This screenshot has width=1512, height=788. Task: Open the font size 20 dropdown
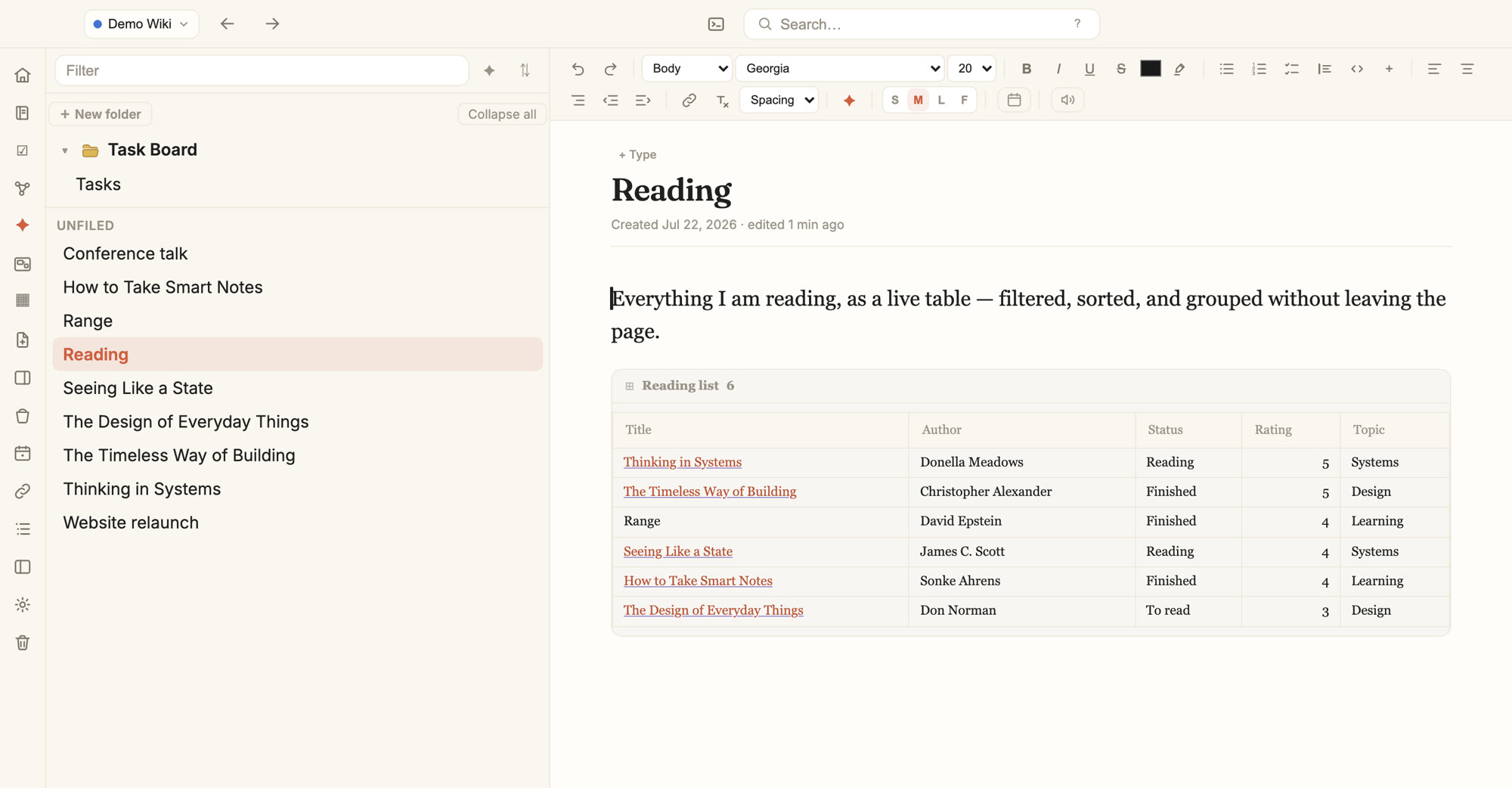point(971,68)
